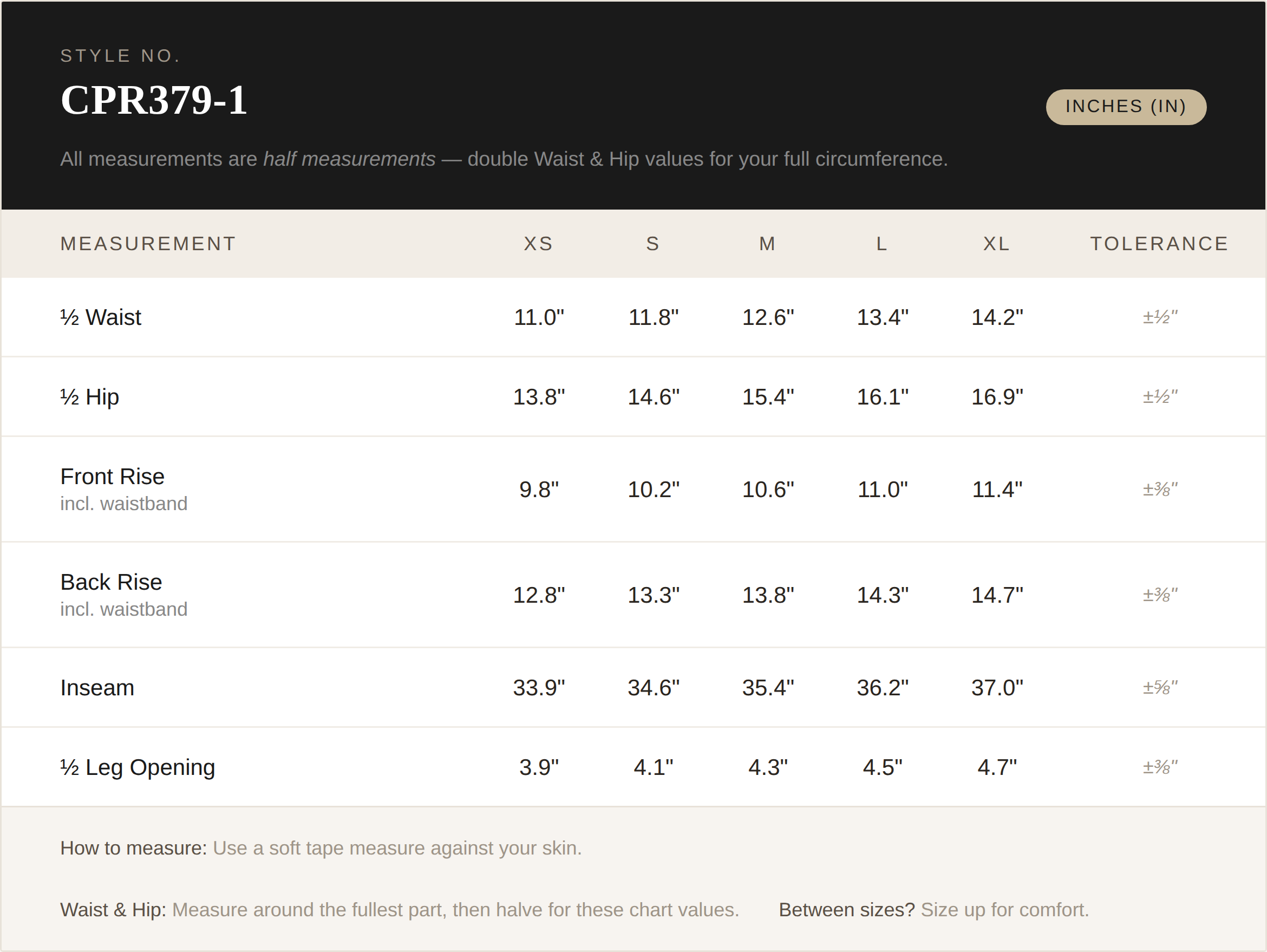Click Back Rise XS value 12.8"
The height and width of the screenshot is (952, 1267).
pyautogui.click(x=538, y=595)
